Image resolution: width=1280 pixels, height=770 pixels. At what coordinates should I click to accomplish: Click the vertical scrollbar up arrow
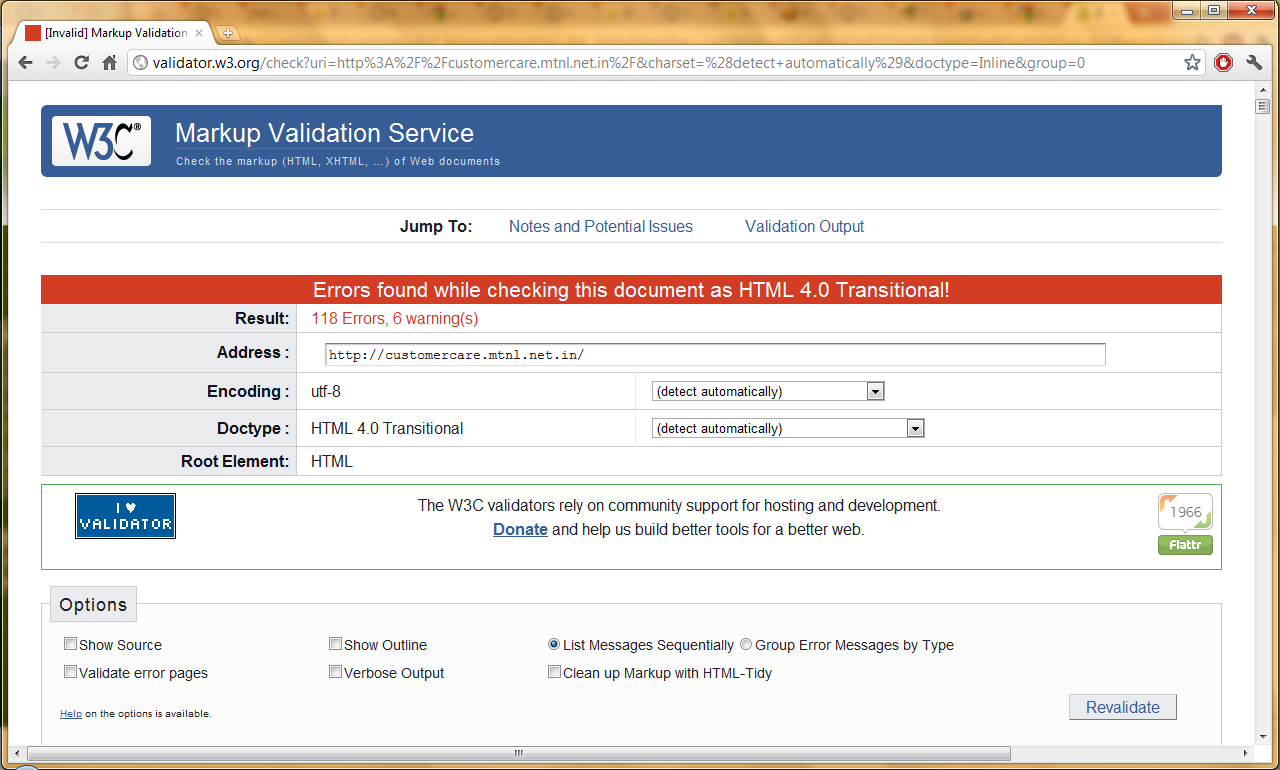coord(1262,89)
